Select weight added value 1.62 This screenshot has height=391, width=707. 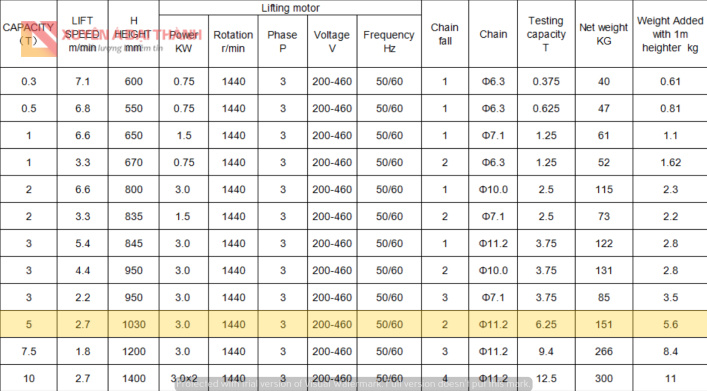[x=670, y=163]
